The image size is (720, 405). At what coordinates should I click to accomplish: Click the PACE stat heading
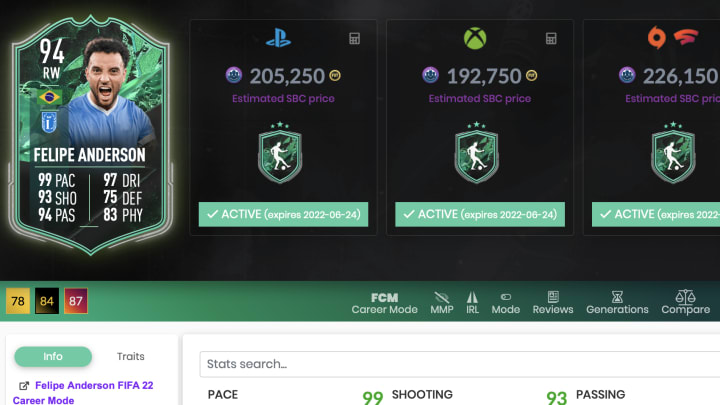point(223,394)
